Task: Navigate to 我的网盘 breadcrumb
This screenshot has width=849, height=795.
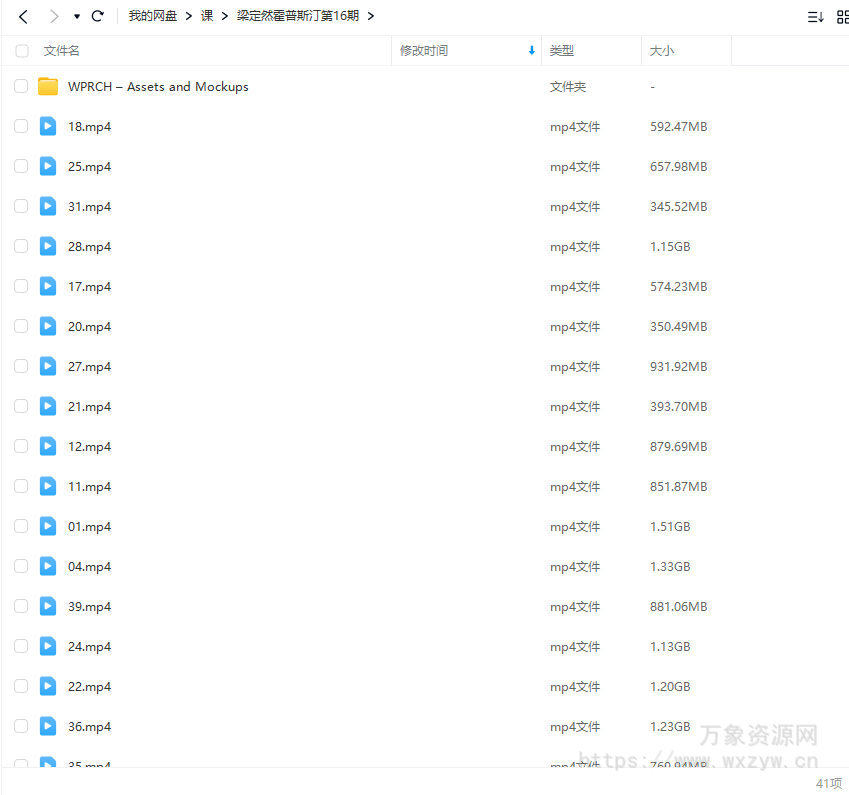Action: 152,16
